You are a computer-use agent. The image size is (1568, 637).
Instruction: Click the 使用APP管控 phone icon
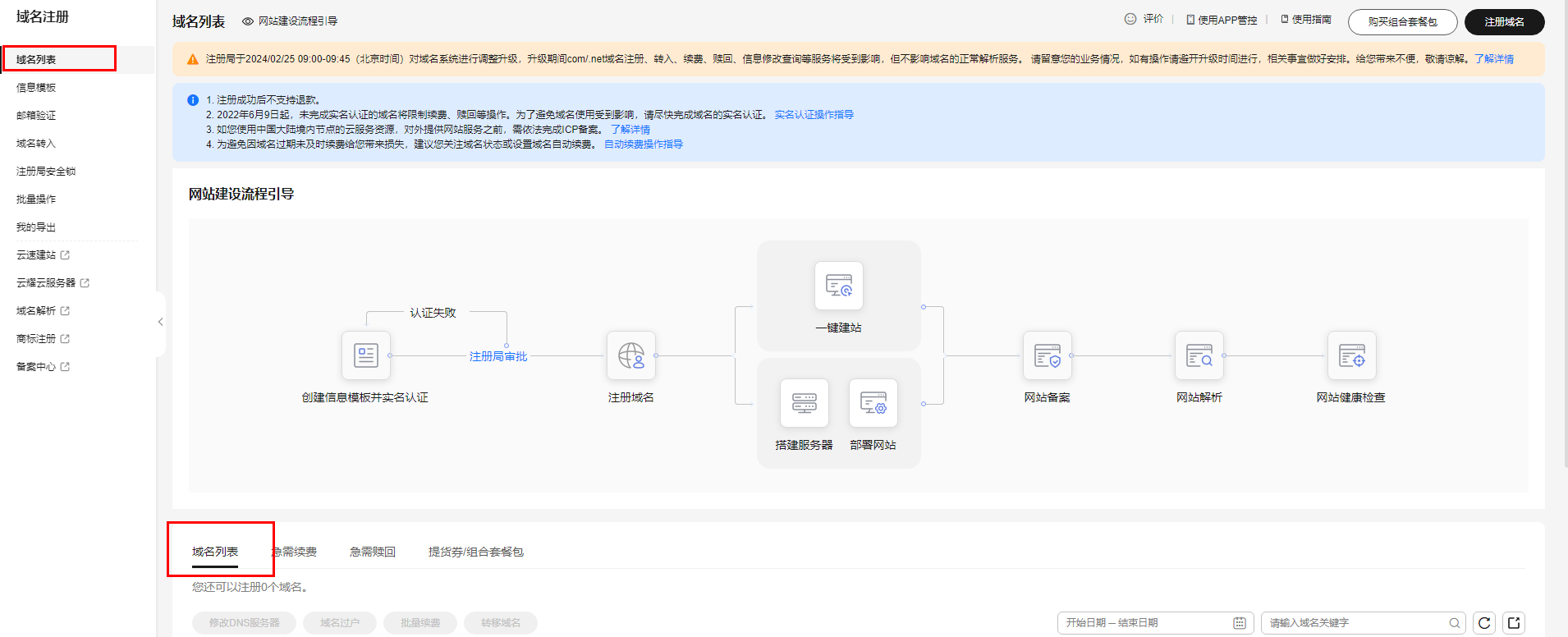(x=1190, y=20)
